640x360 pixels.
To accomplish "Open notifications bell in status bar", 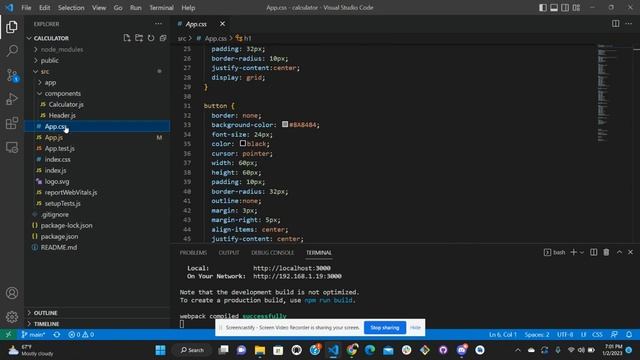I will pos(629,334).
